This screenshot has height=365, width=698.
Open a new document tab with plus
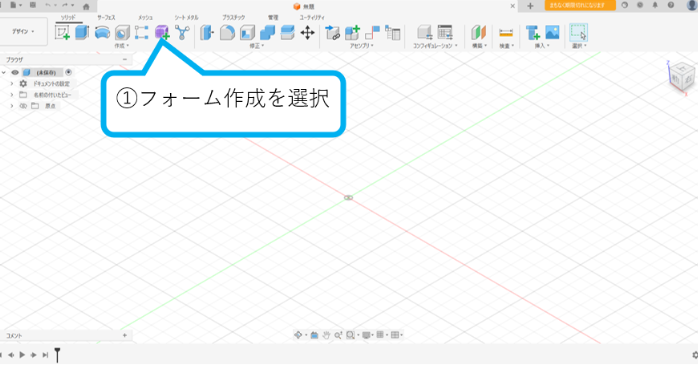click(530, 6)
